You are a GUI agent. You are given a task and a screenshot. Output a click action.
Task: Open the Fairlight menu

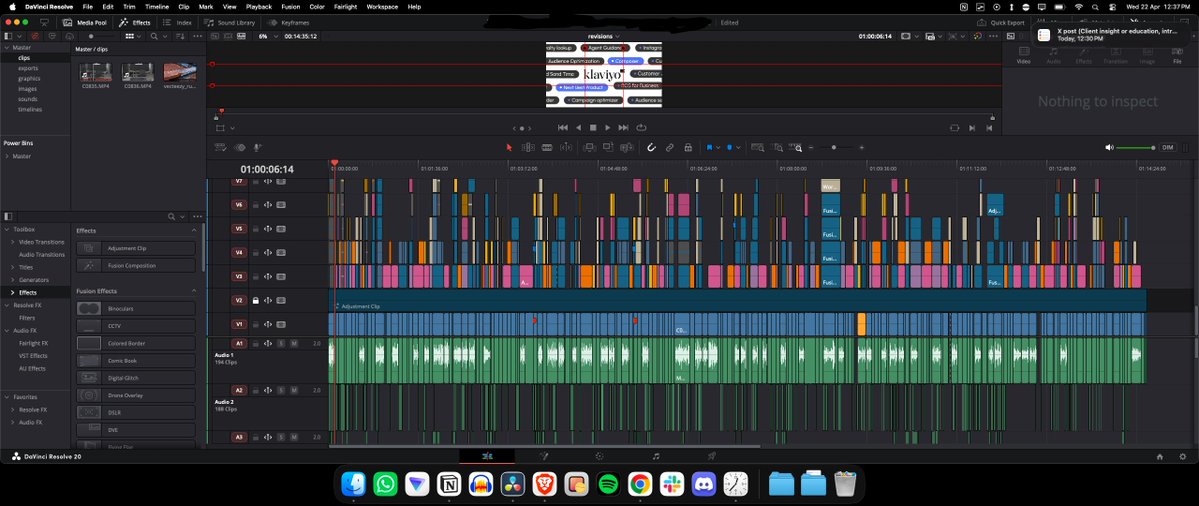click(346, 6)
